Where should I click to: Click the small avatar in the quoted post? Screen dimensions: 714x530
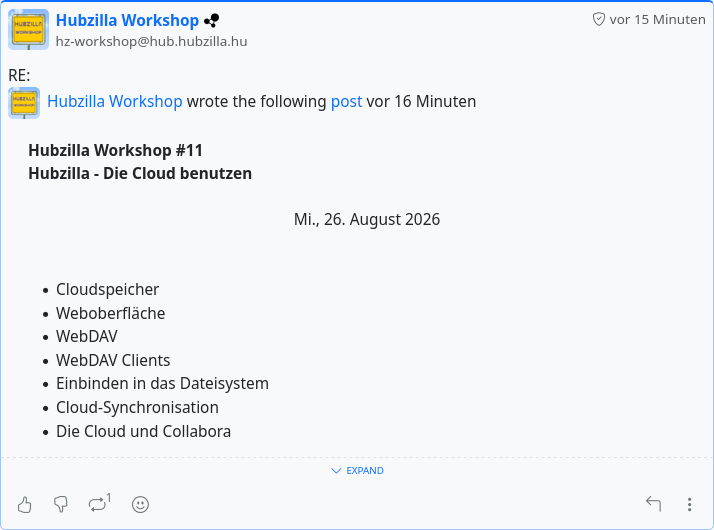24,103
